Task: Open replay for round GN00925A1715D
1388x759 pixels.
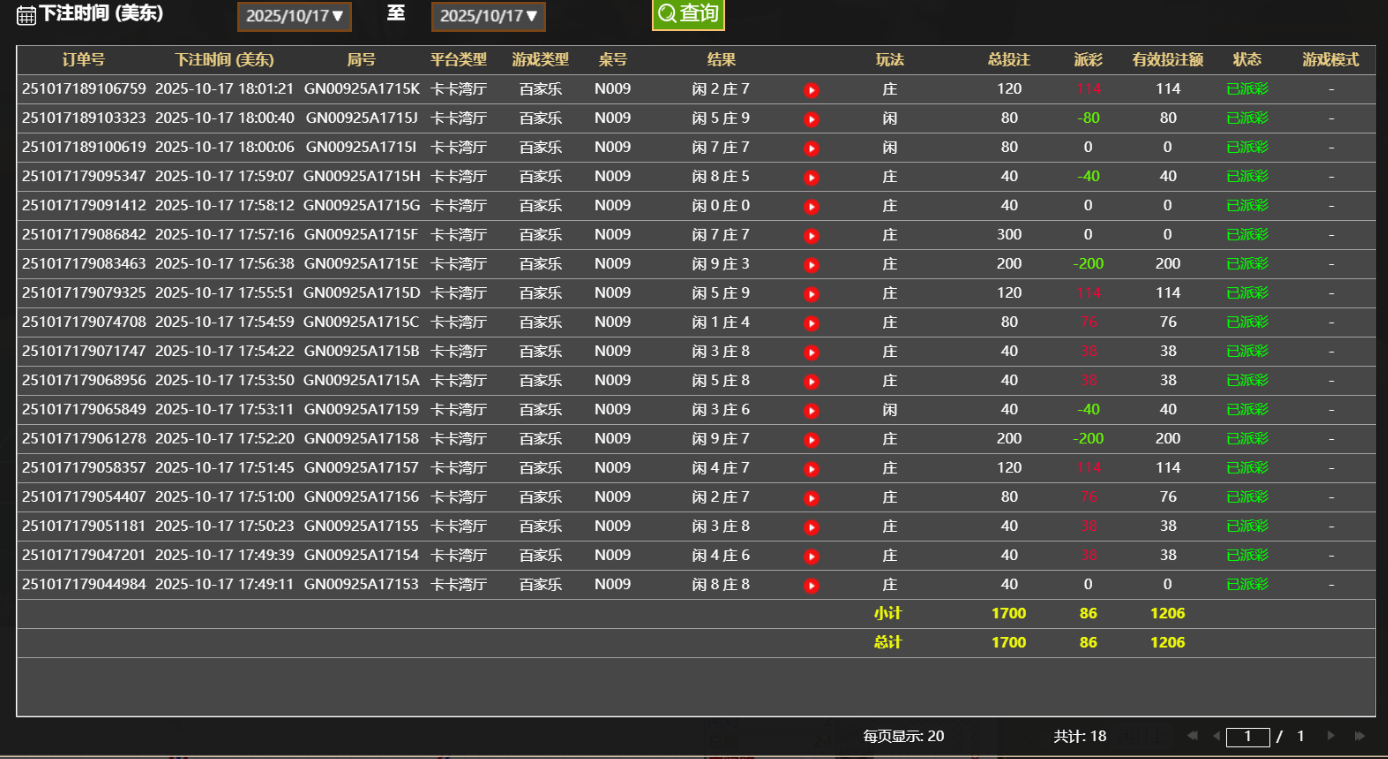Action: [x=812, y=294]
